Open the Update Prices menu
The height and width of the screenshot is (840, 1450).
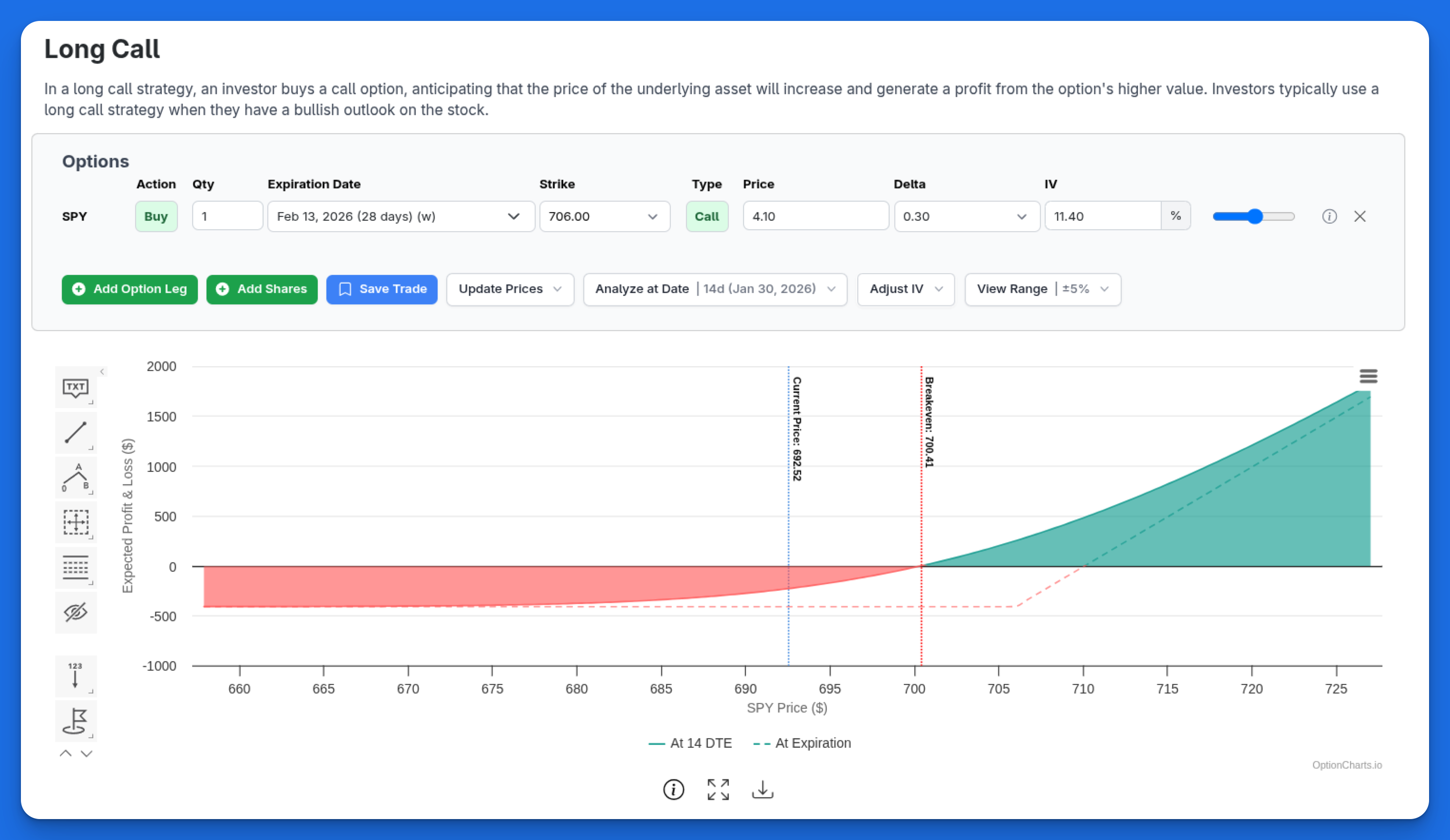click(x=509, y=289)
